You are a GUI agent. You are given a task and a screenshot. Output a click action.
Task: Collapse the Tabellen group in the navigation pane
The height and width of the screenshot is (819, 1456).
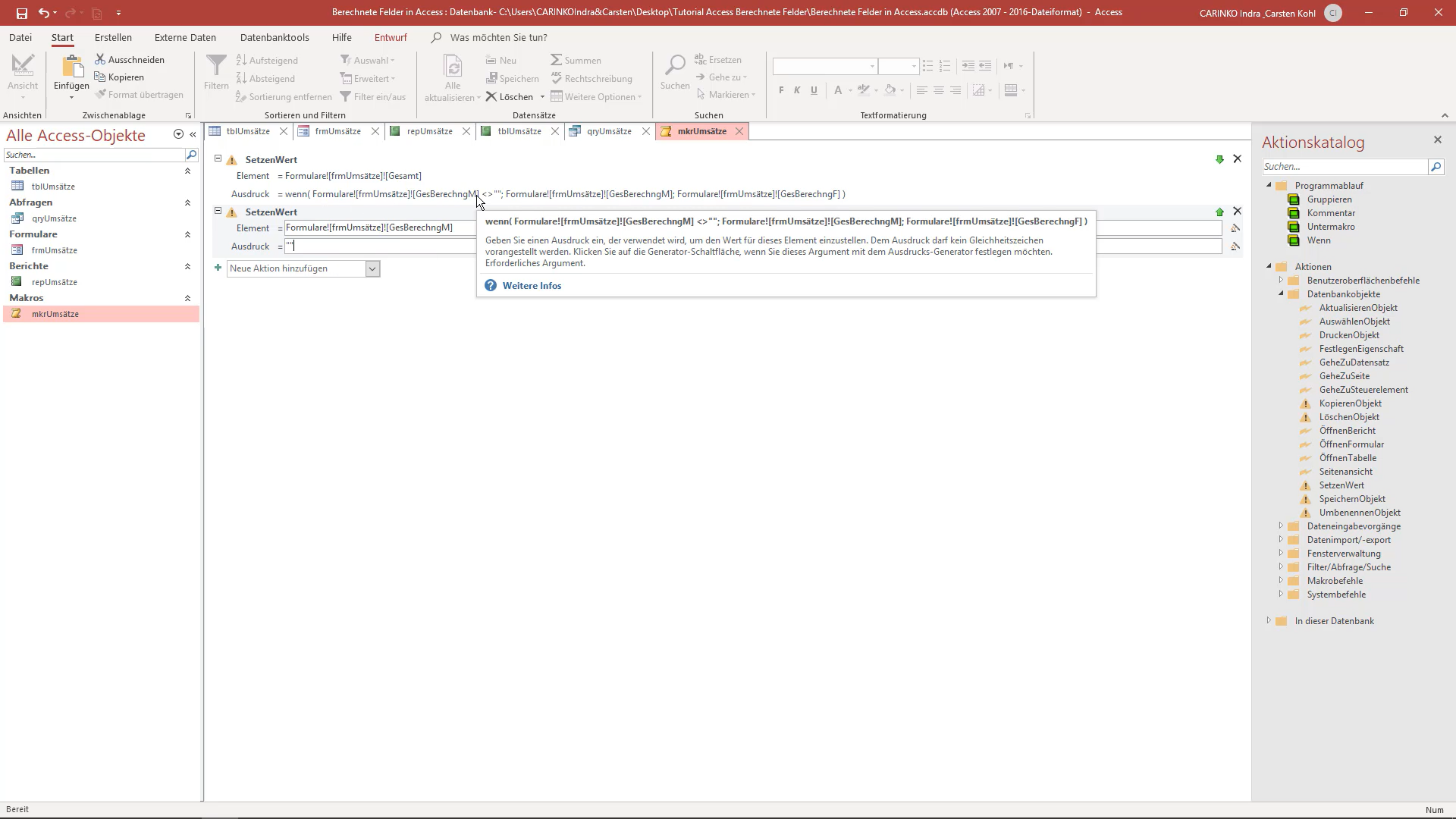(x=187, y=171)
